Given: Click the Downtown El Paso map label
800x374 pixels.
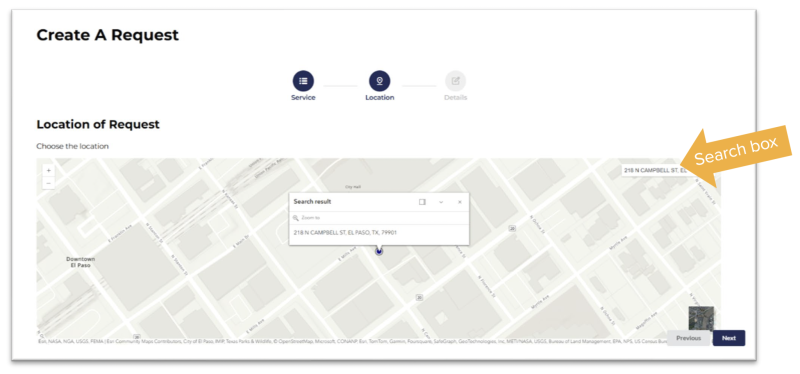Looking at the screenshot, I should click(x=81, y=262).
